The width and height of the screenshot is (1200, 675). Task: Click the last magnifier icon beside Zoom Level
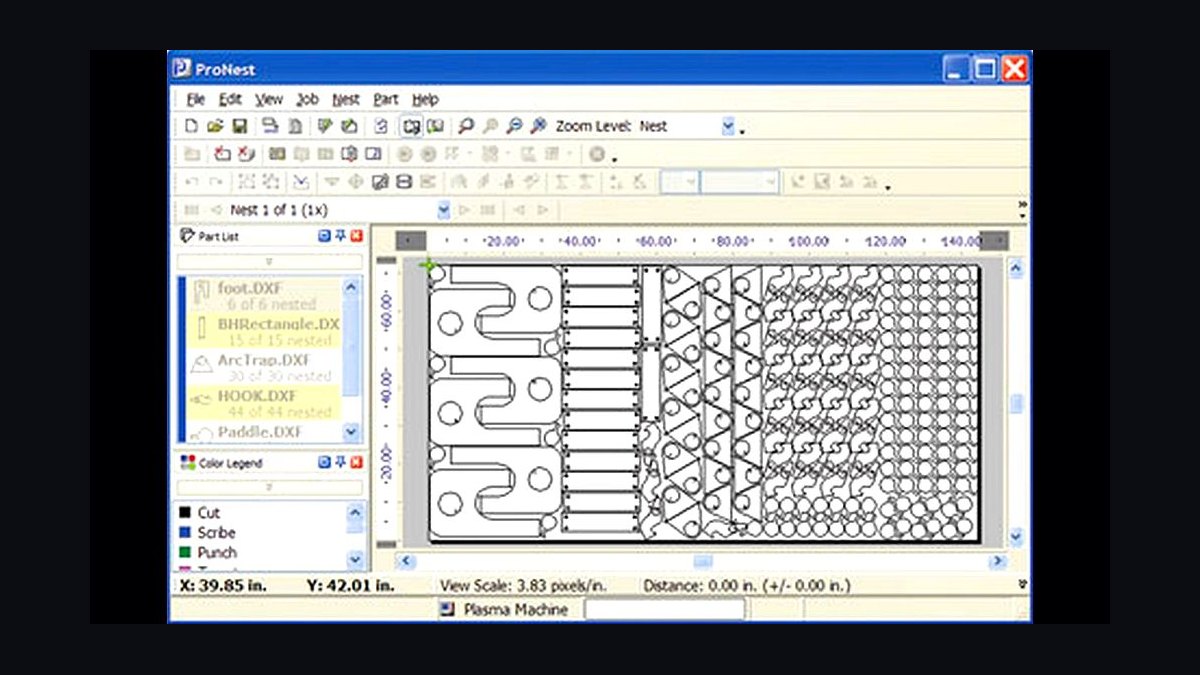pyautogui.click(x=538, y=126)
